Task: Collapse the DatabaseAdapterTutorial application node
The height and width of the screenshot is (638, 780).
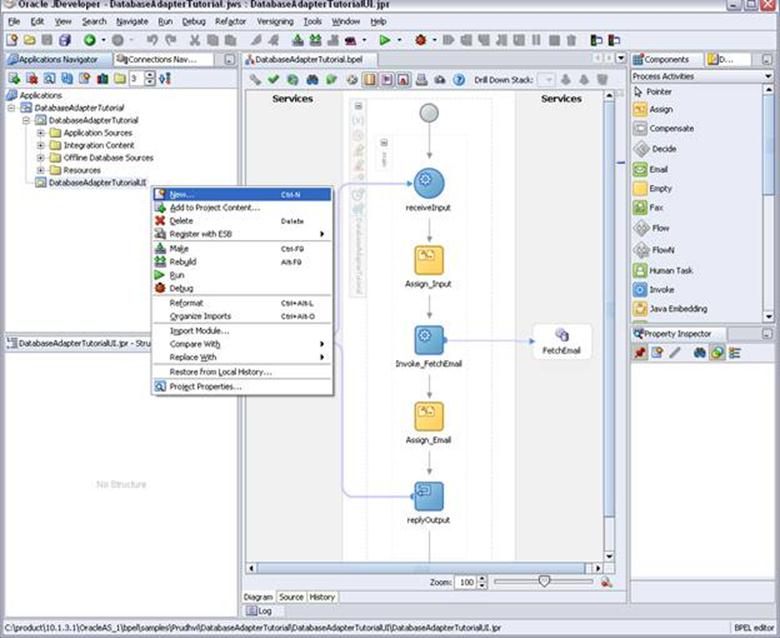Action: (x=11, y=108)
